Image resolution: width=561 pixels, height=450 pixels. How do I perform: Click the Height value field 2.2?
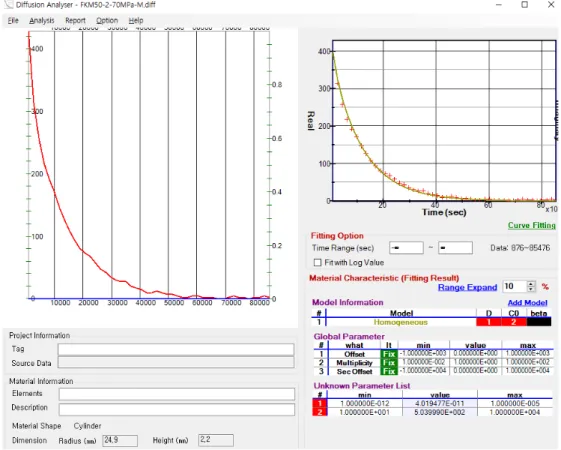(x=216, y=440)
